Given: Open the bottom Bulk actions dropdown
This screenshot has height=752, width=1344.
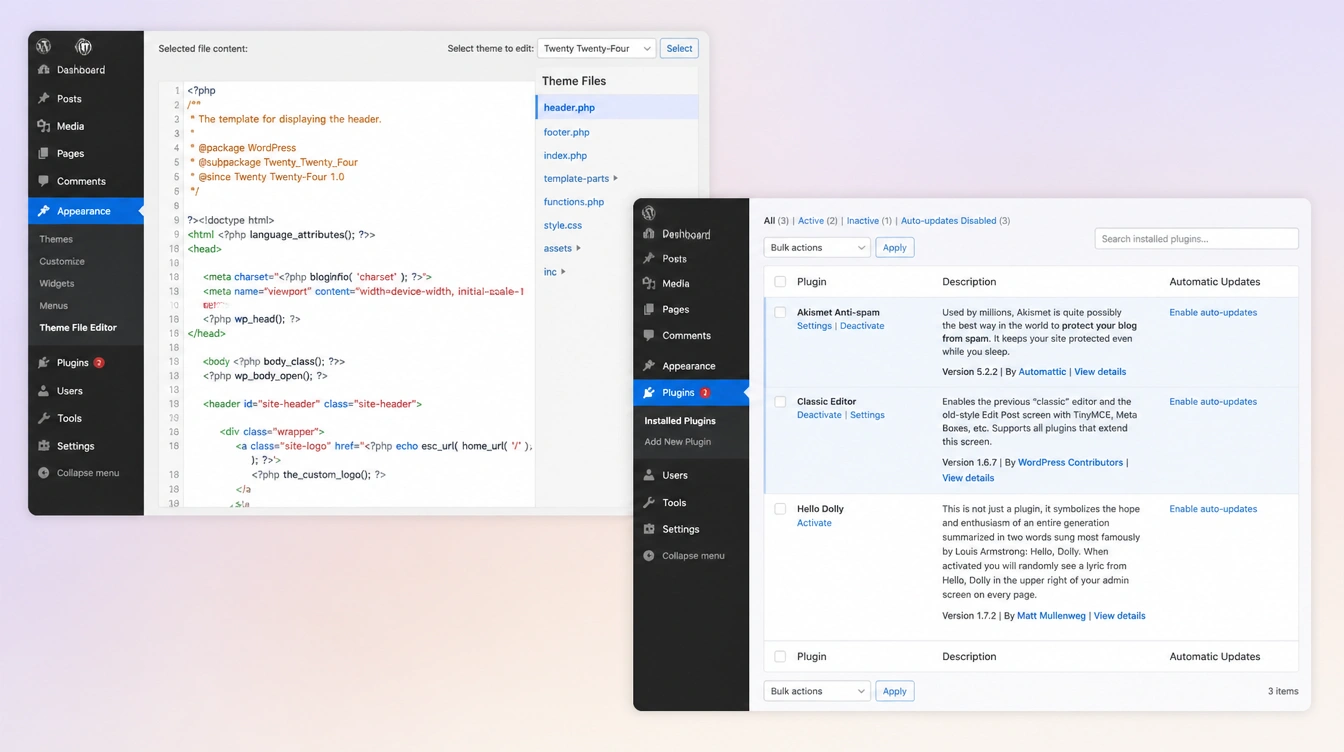Looking at the screenshot, I should 817,691.
